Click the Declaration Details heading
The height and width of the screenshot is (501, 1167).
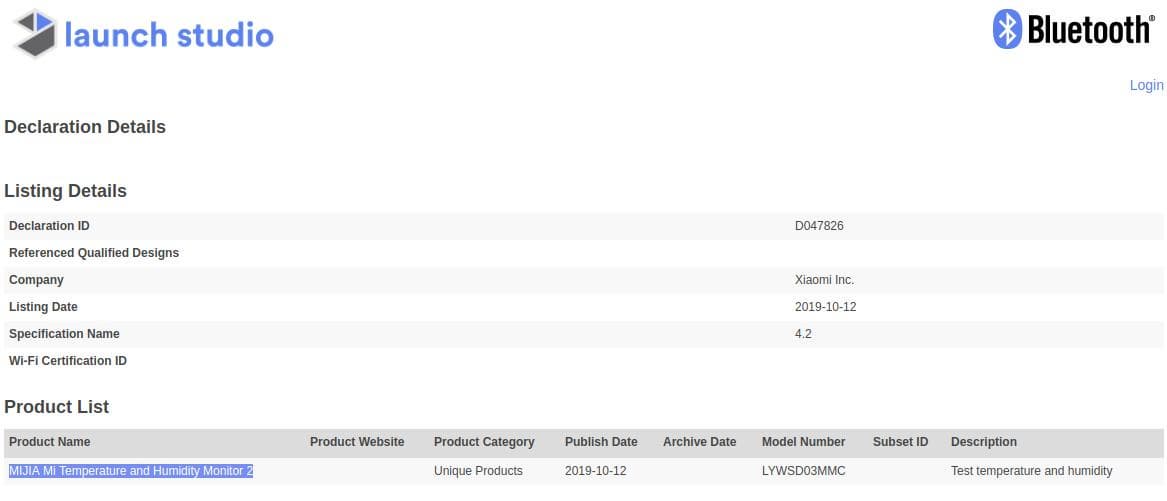[85, 127]
